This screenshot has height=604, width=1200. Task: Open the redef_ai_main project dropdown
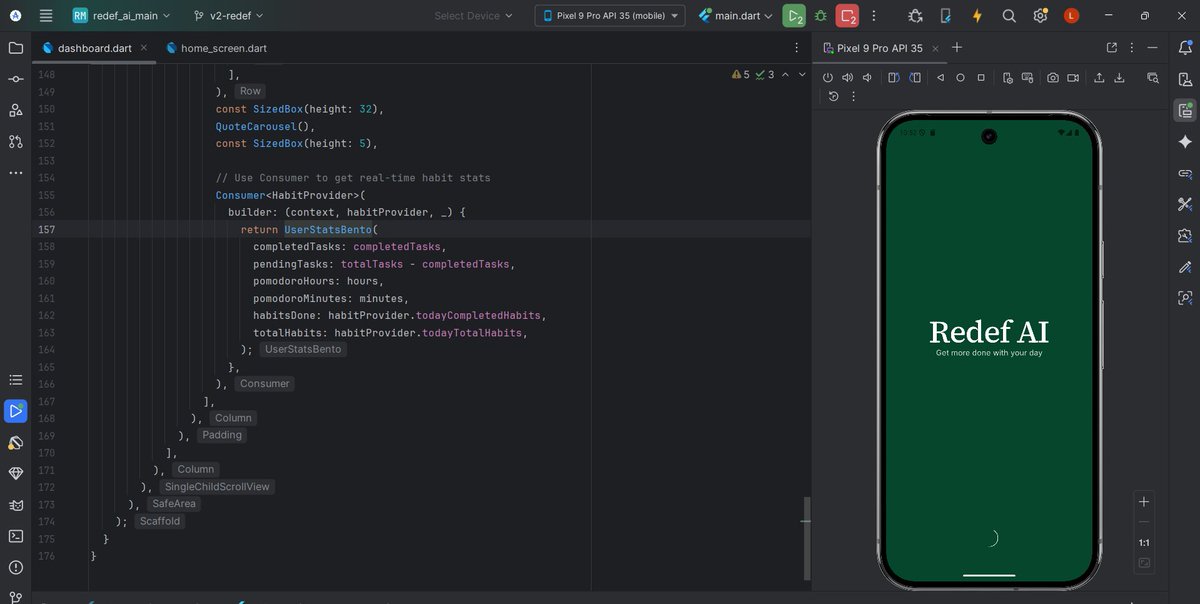[x=121, y=16]
